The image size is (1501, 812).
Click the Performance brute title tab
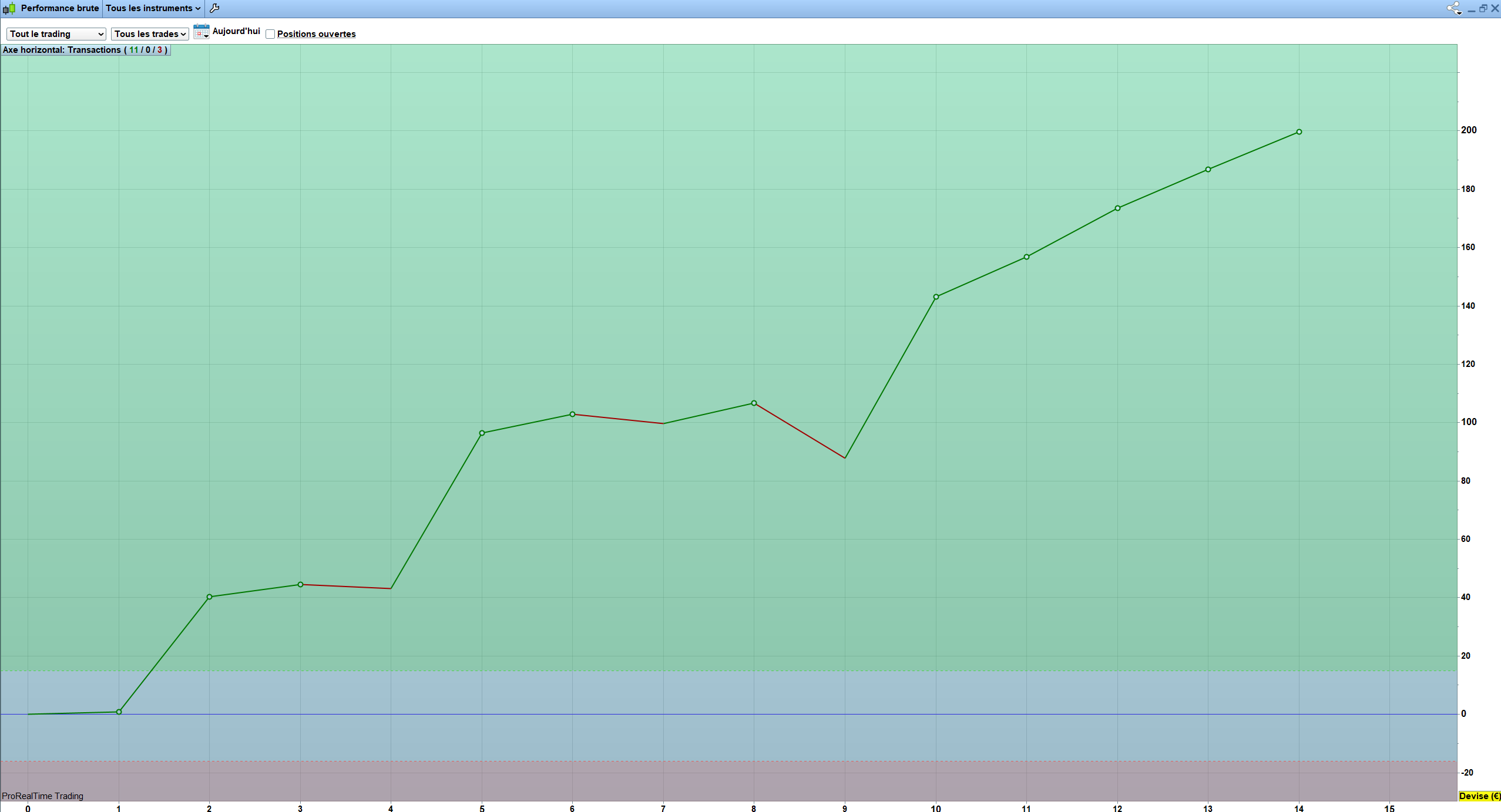point(59,8)
